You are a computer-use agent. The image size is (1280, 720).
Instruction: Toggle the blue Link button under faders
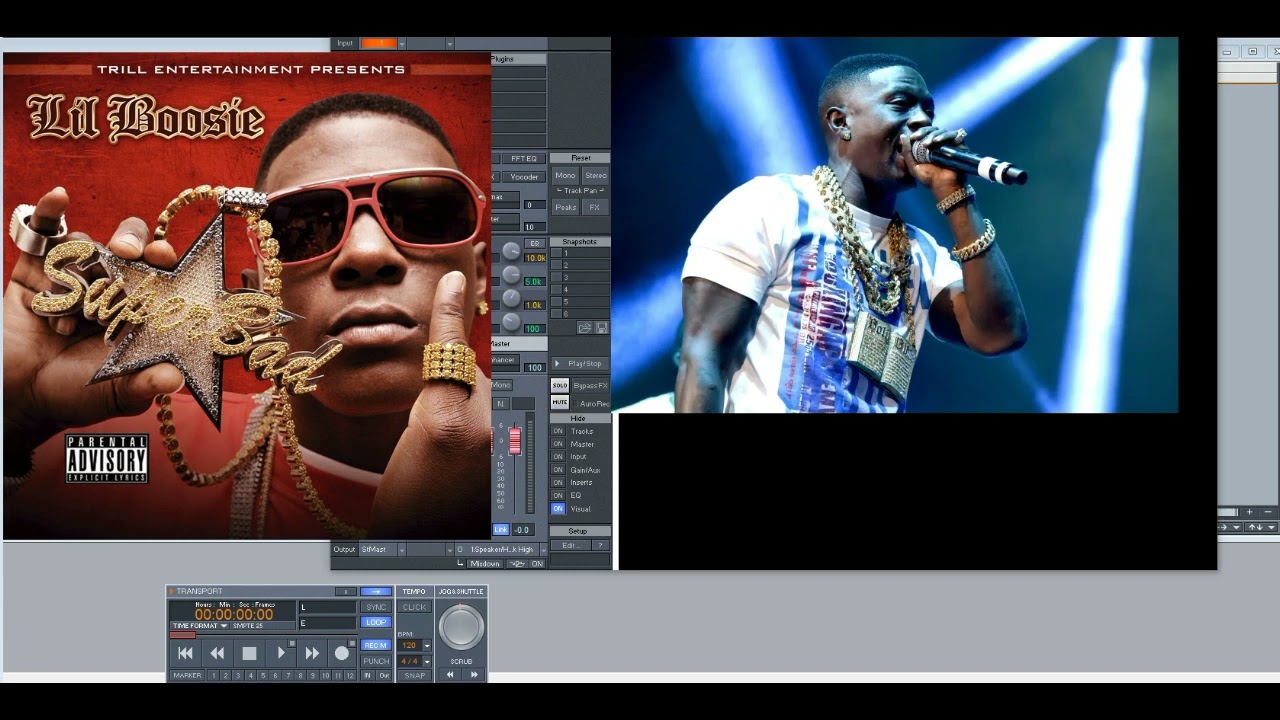501,530
